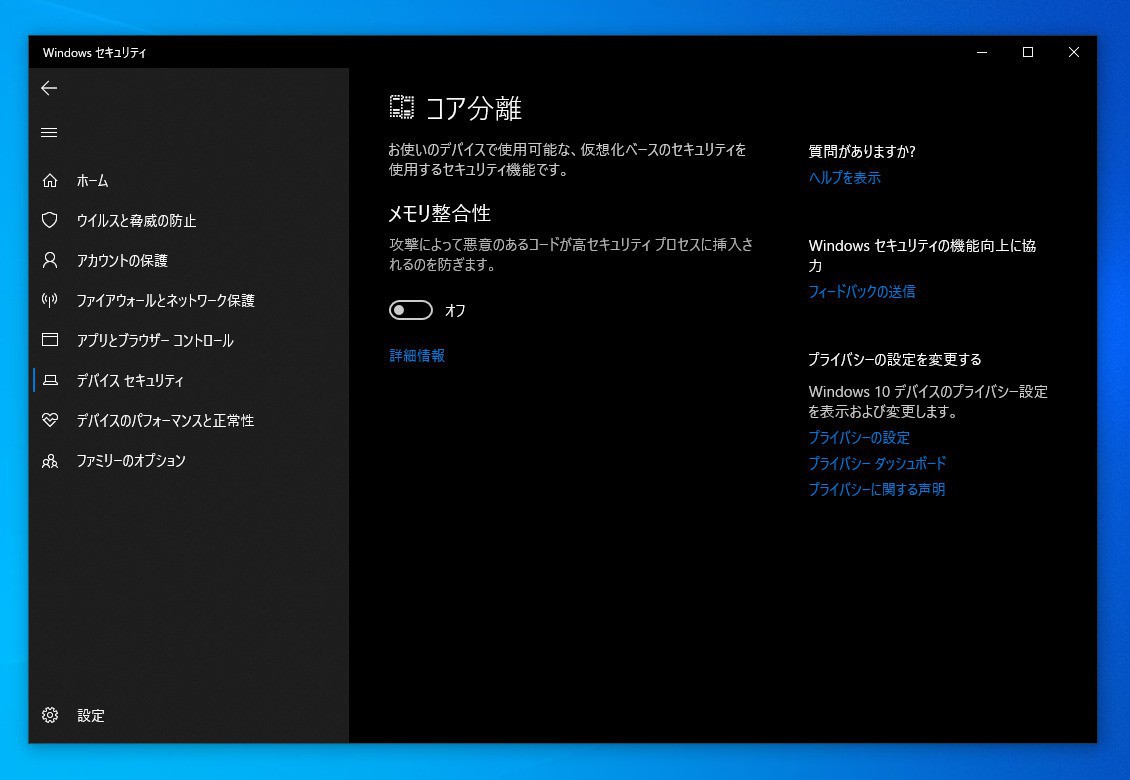The height and width of the screenshot is (780, 1130).
Task: Go back using the back arrow
Action: [49, 88]
